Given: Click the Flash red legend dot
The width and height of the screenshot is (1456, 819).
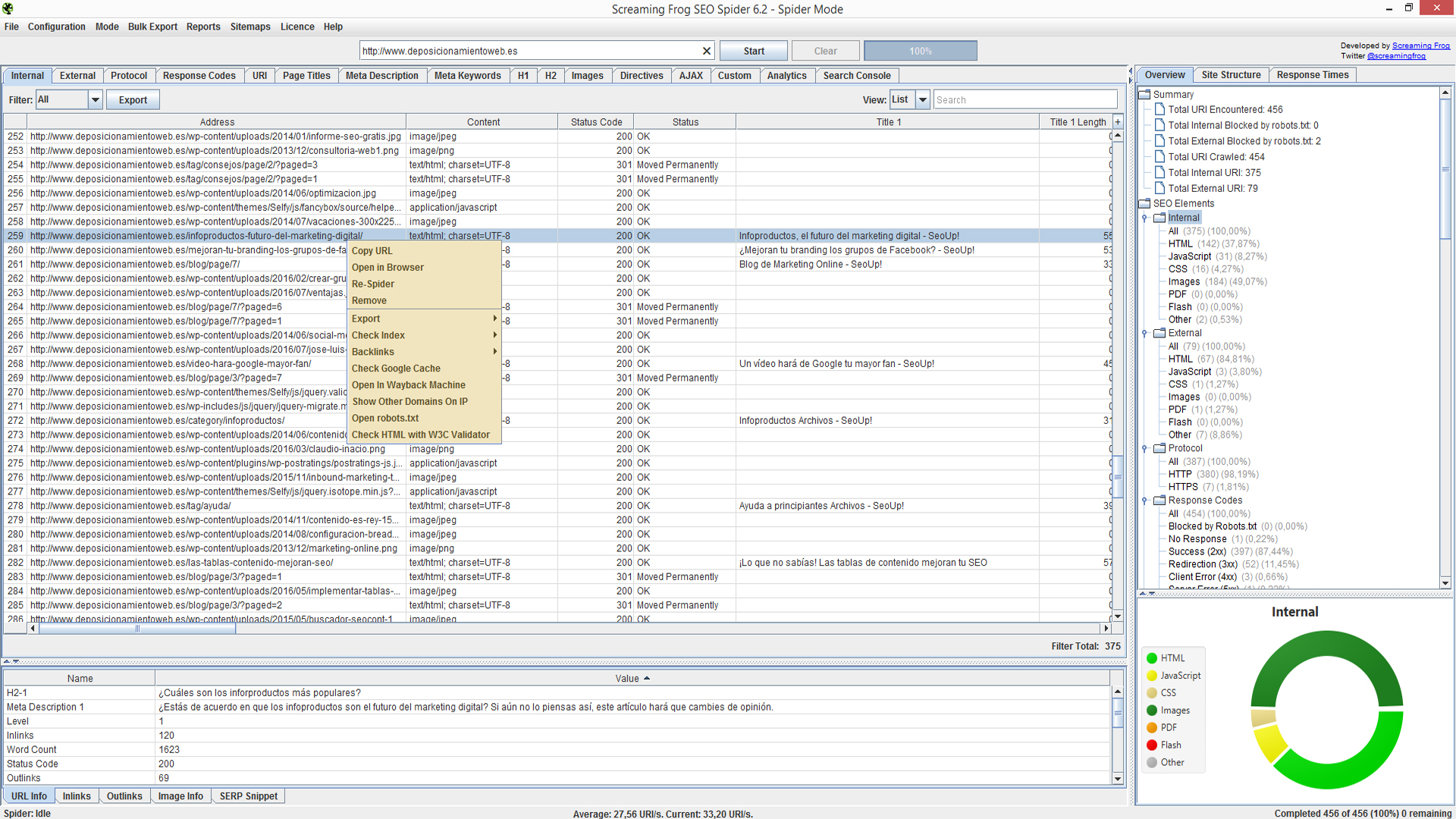Looking at the screenshot, I should click(x=1152, y=745).
